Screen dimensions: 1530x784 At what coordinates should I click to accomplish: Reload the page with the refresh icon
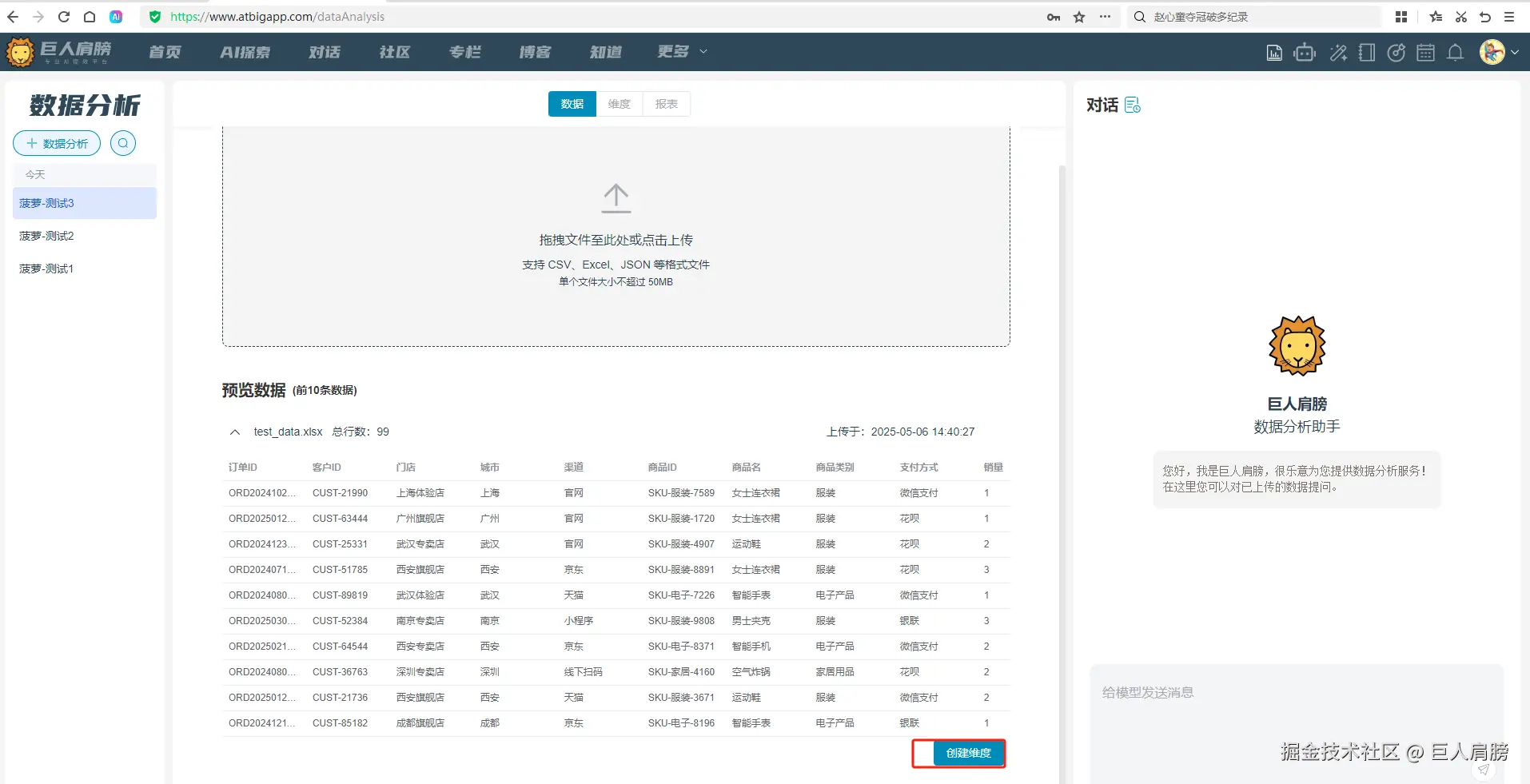tap(64, 17)
